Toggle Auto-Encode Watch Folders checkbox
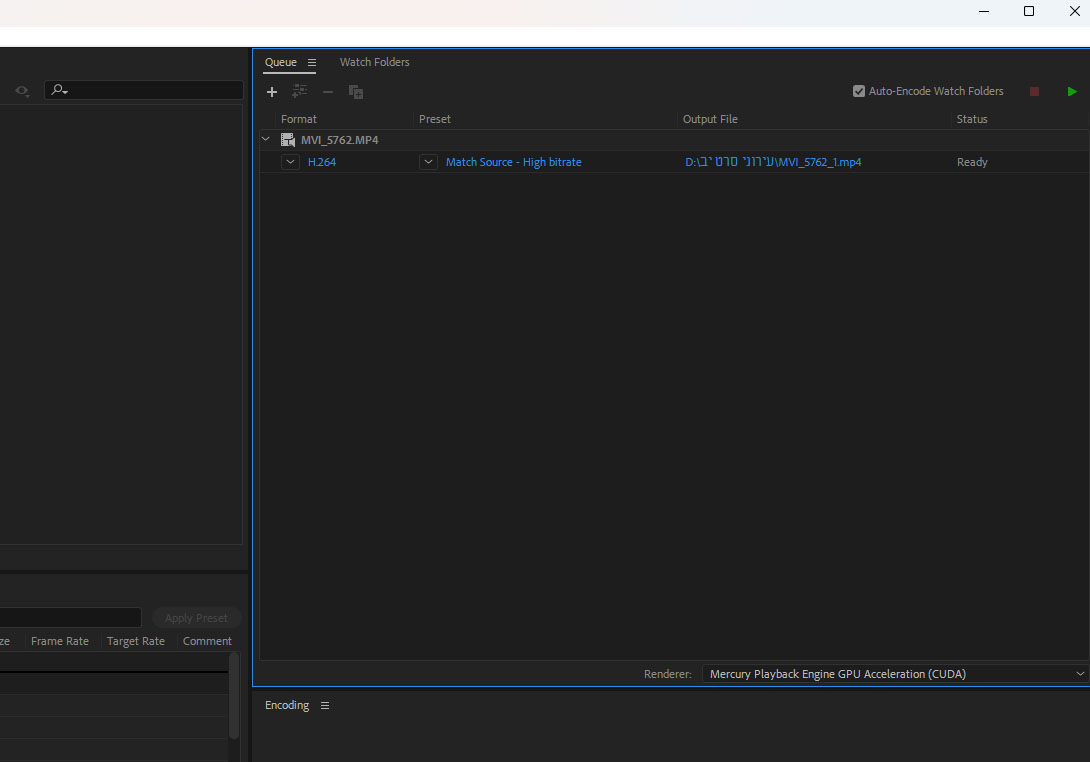1090x762 pixels. 858,91
